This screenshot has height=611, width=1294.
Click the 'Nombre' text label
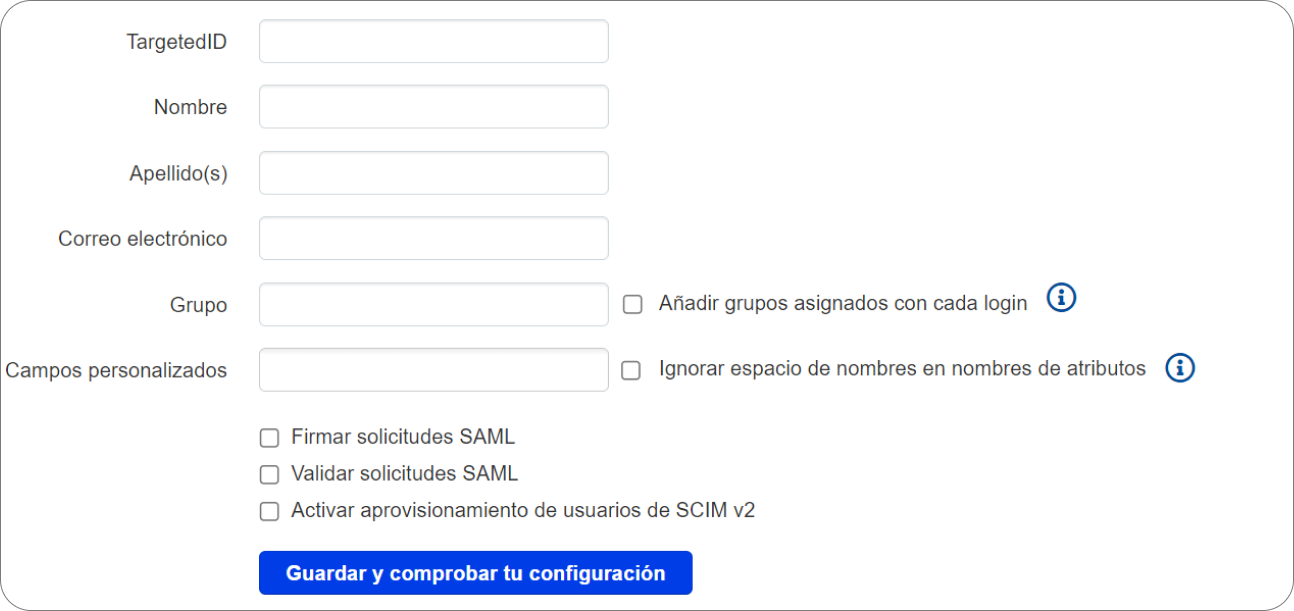point(190,107)
